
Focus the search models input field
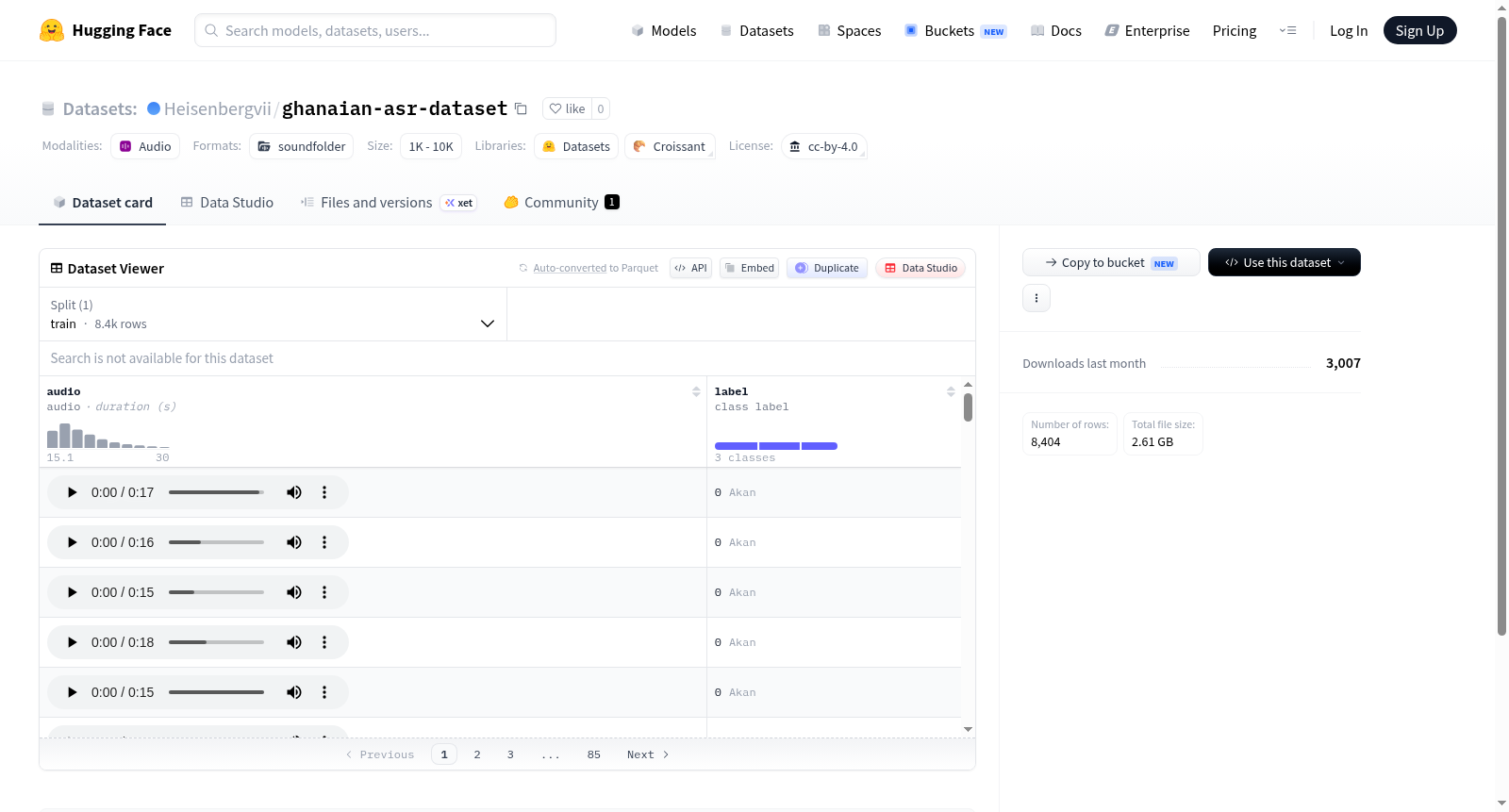[375, 30]
